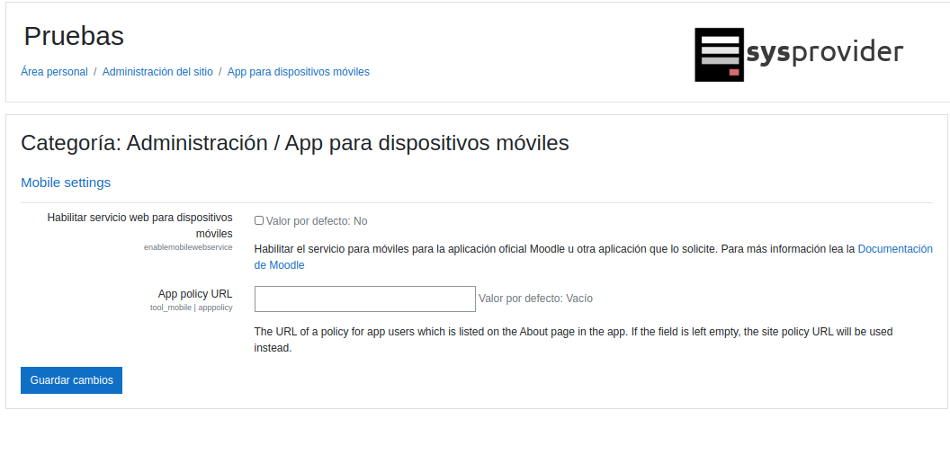Image resolution: width=950 pixels, height=455 pixels.
Task: Click the enablemobilewebservice setting identifier
Action: (188, 247)
